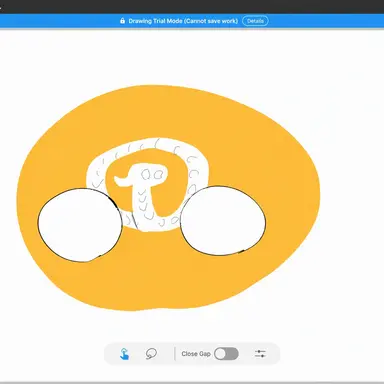Open the Details button in banner
The height and width of the screenshot is (384, 384).
point(255,21)
